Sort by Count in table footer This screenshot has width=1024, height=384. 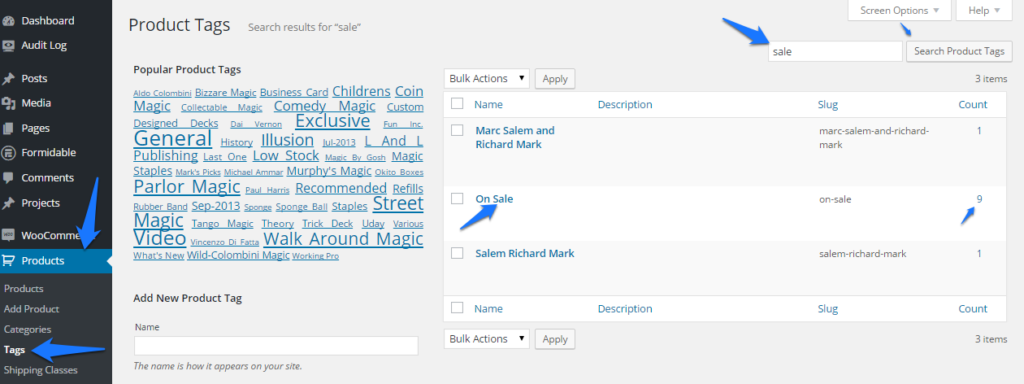973,308
